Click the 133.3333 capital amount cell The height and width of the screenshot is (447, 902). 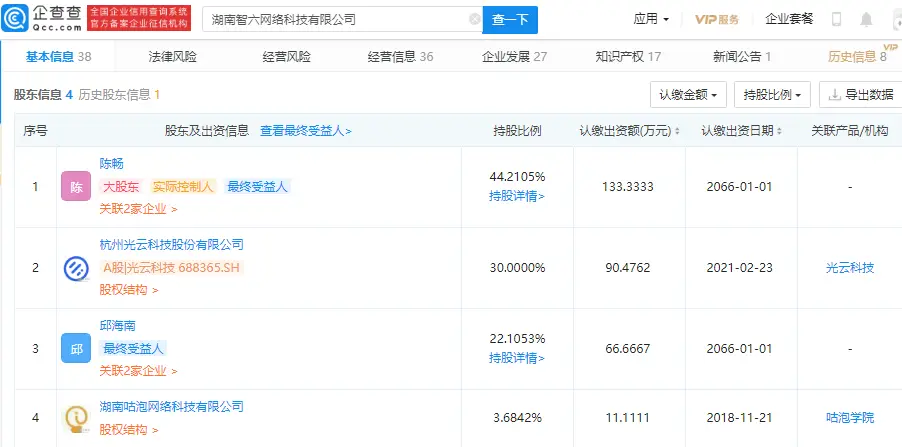coord(628,187)
